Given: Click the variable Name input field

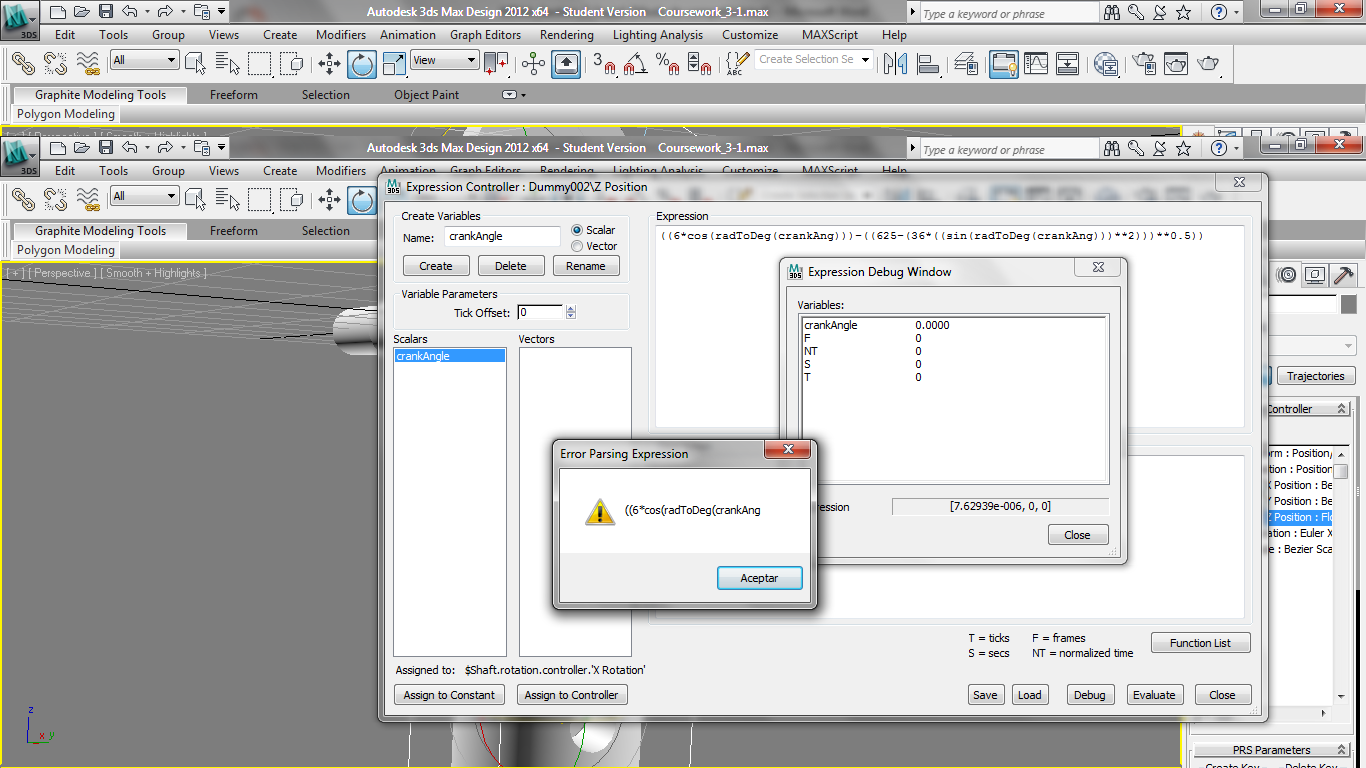Looking at the screenshot, I should click(502, 236).
